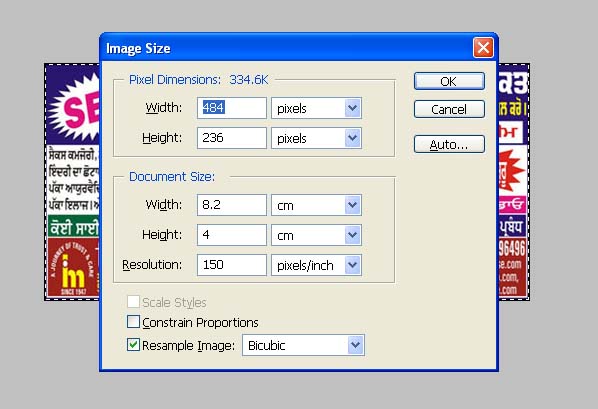Open the Bicubic resample method dropdown
598x409 pixels.
[x=304, y=345]
